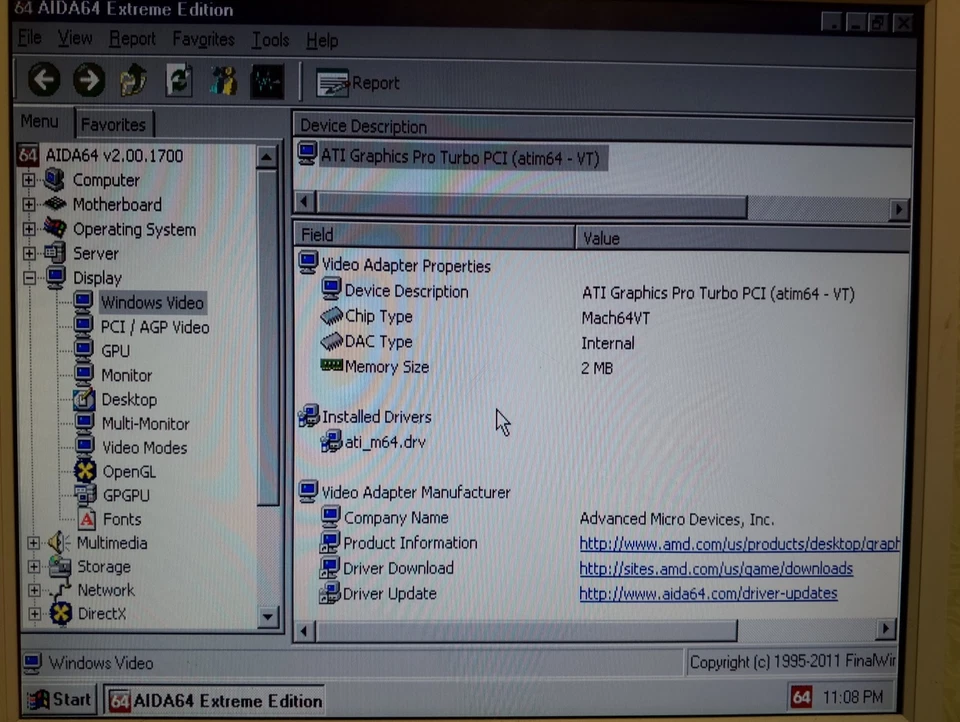Refresh the current page view

click(178, 81)
